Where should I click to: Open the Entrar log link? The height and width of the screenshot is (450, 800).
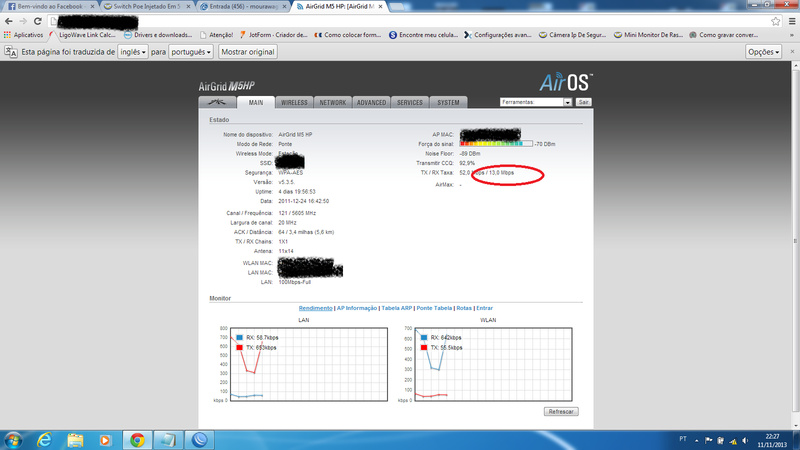tap(484, 308)
